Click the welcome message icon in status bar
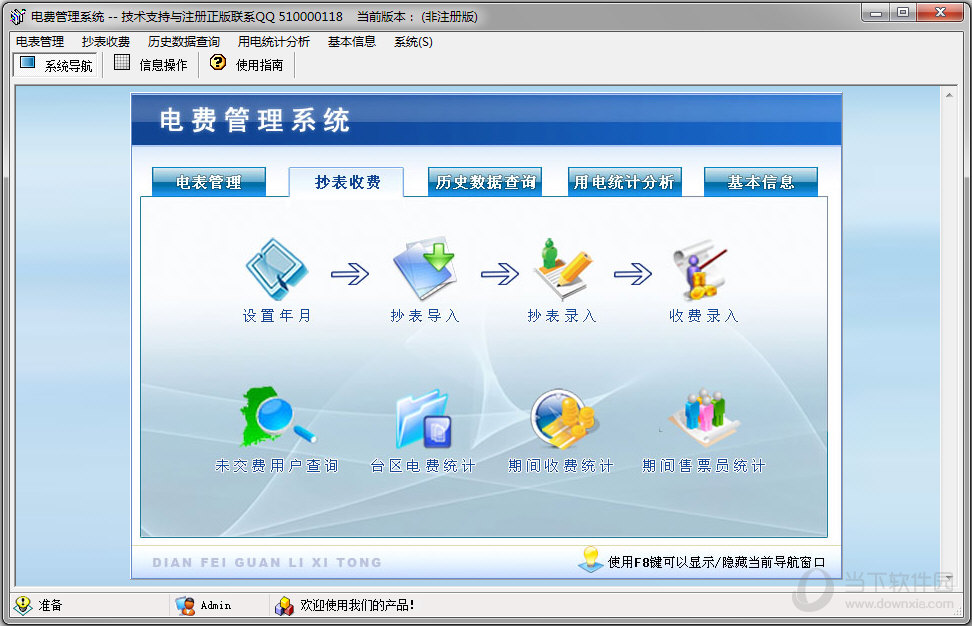 pyautogui.click(x=285, y=605)
